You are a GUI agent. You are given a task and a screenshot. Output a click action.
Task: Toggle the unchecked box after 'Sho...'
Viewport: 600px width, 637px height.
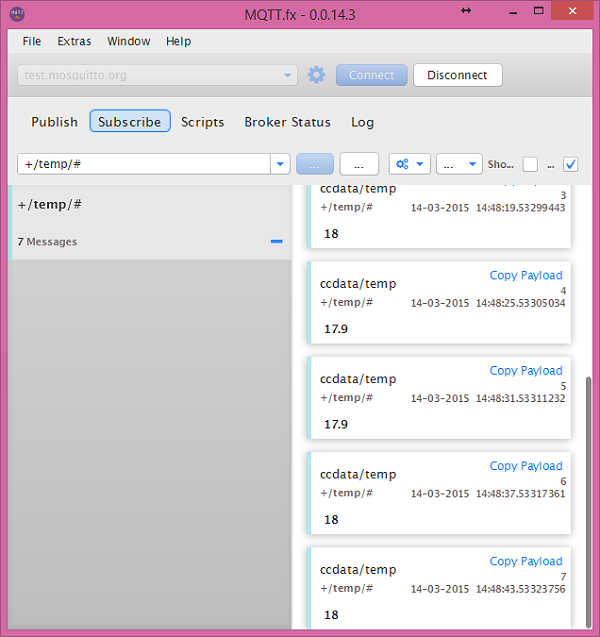pos(530,165)
